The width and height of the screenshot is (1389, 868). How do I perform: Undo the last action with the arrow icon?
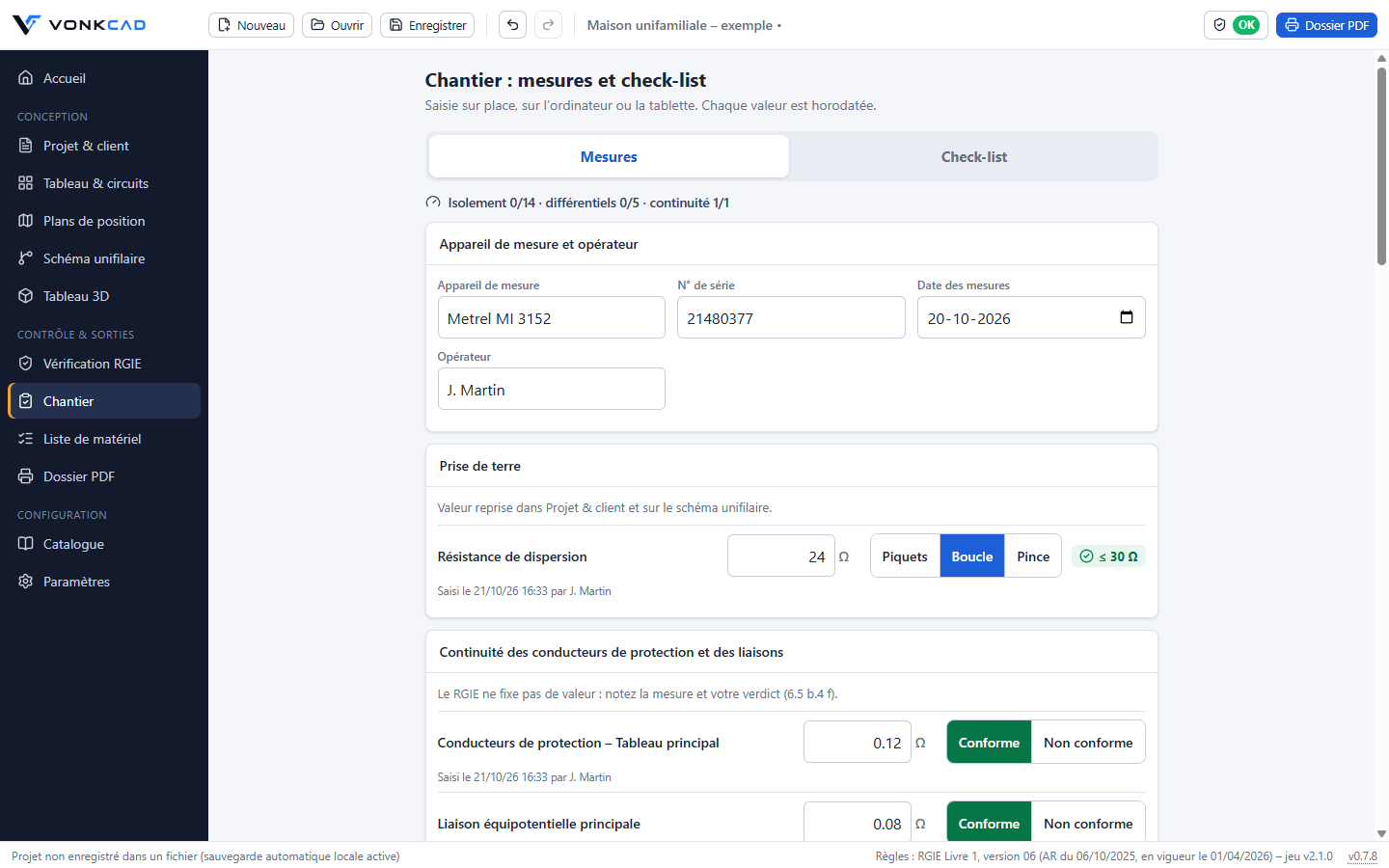[x=513, y=25]
